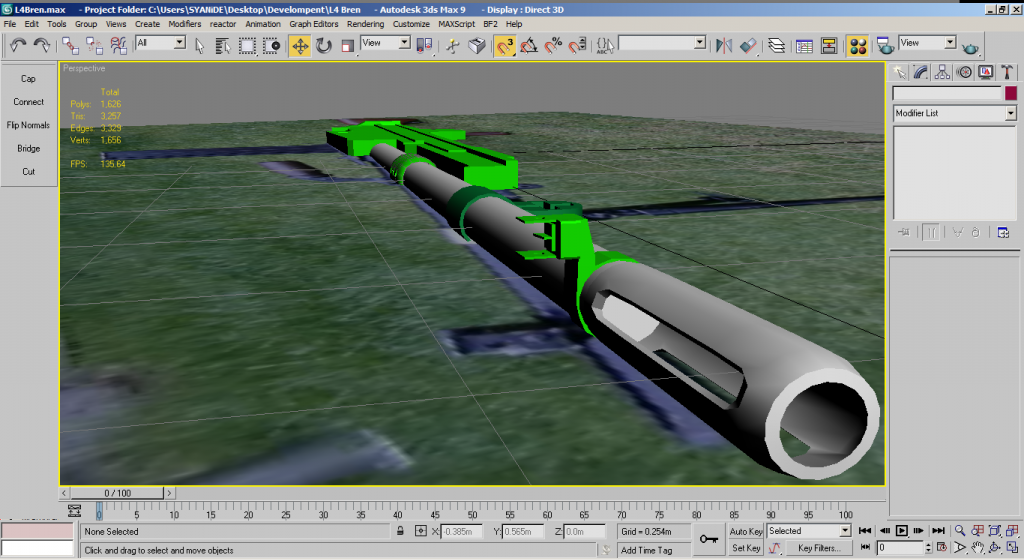
Task: Toggle Auto Key animation mode
Action: coord(746,531)
